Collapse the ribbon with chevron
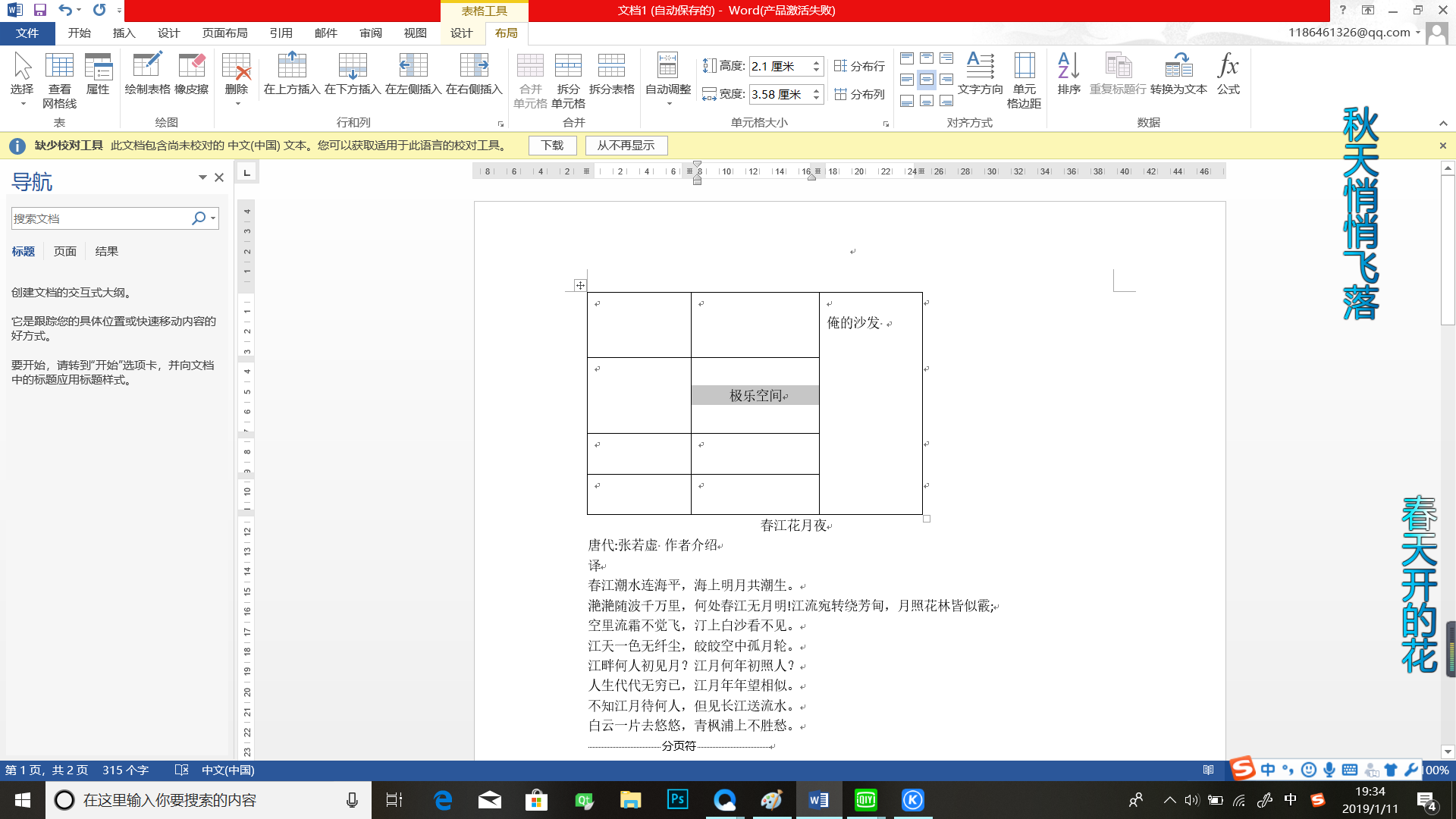The width and height of the screenshot is (1456, 819). point(1443,124)
